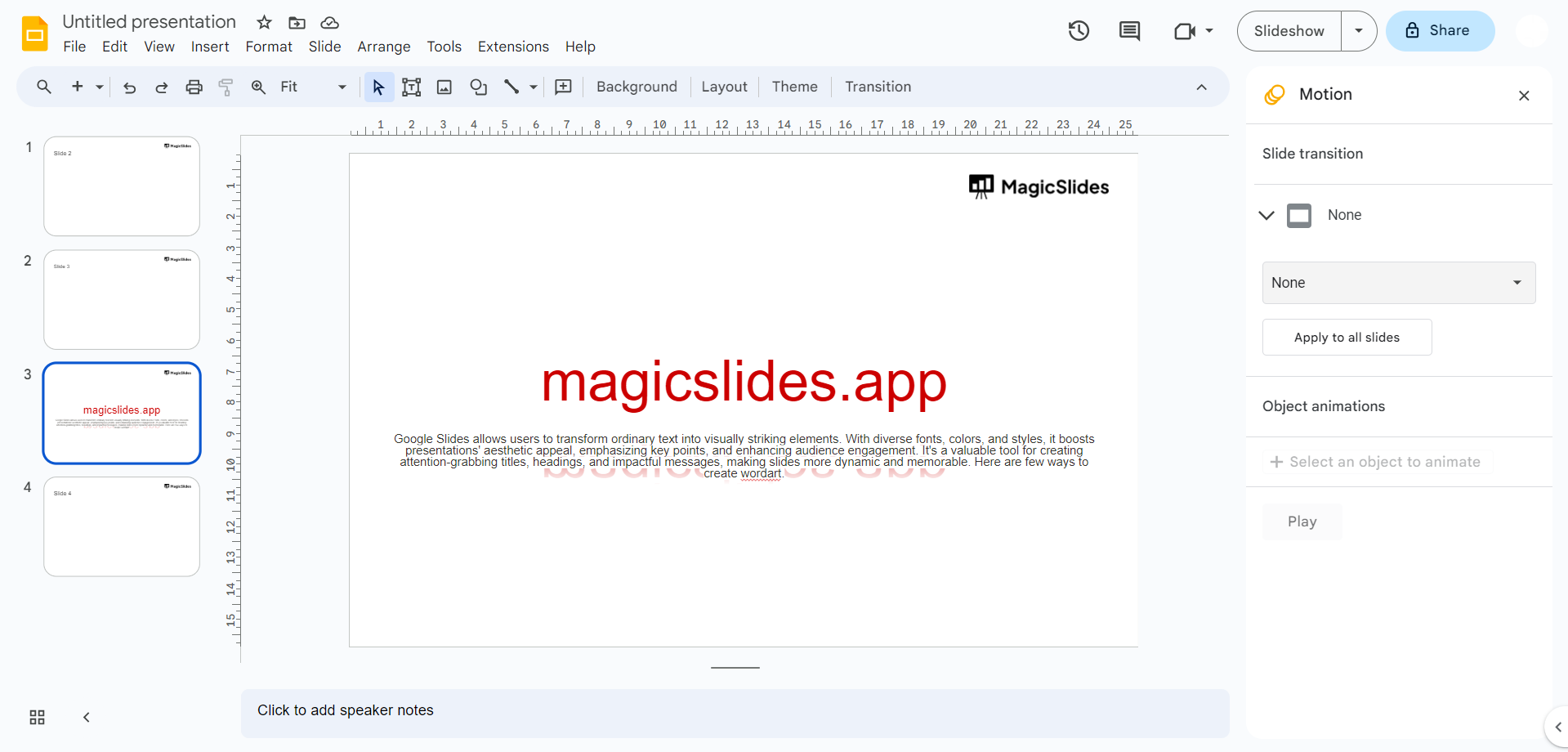Viewport: 1568px width, 752px height.
Task: Click the Share button
Action: 1440,31
